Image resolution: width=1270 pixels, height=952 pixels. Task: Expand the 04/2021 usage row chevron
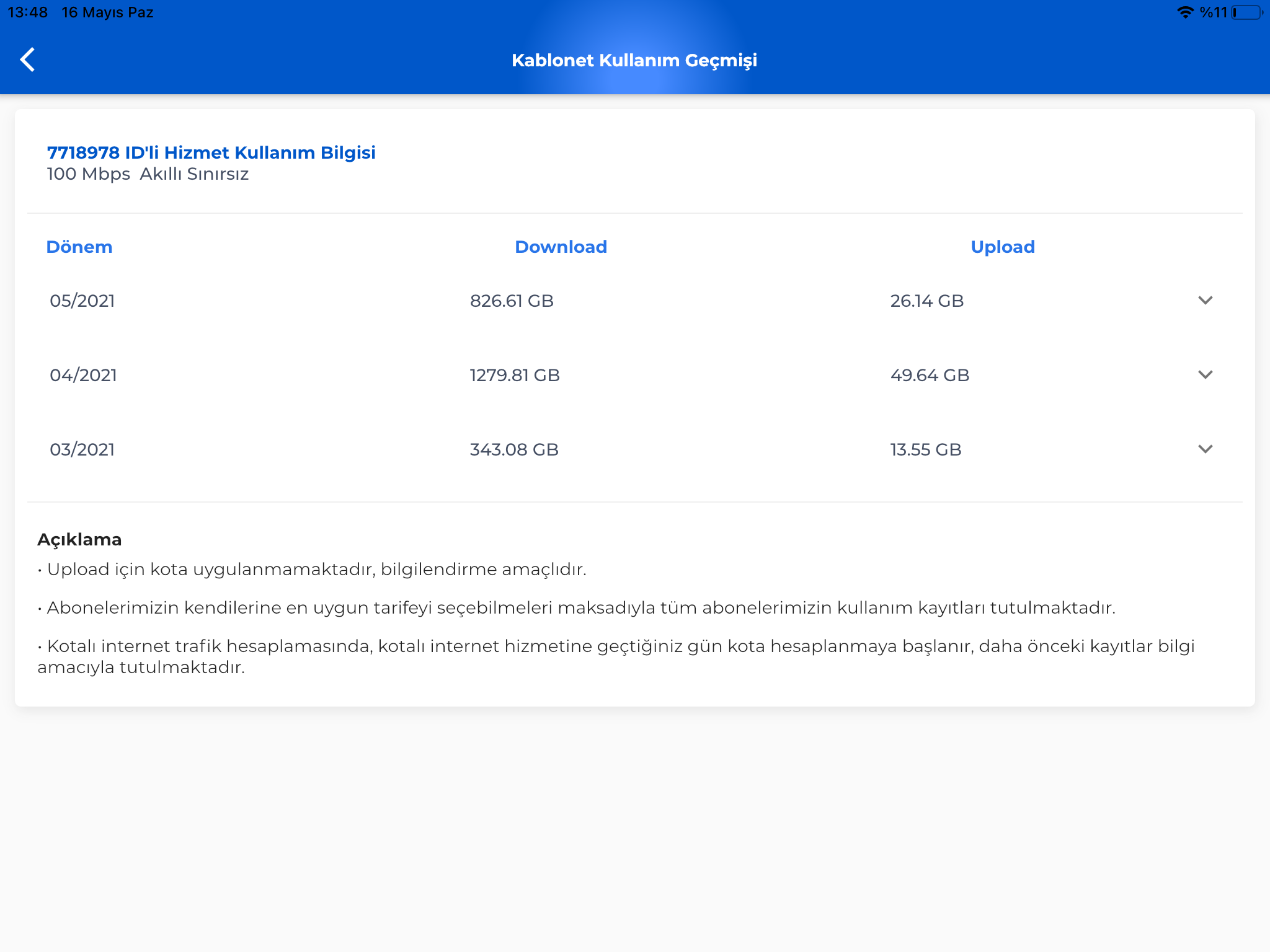pos(1205,375)
